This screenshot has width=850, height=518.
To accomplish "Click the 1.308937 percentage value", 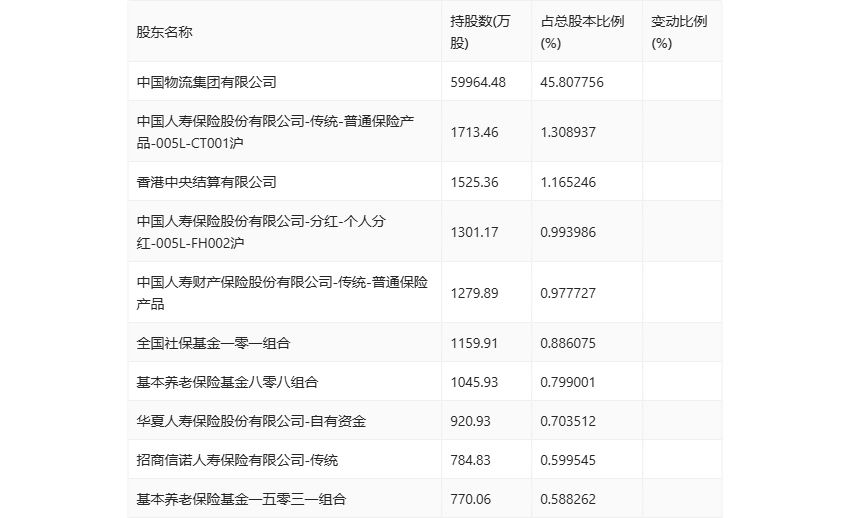I will tap(568, 132).
